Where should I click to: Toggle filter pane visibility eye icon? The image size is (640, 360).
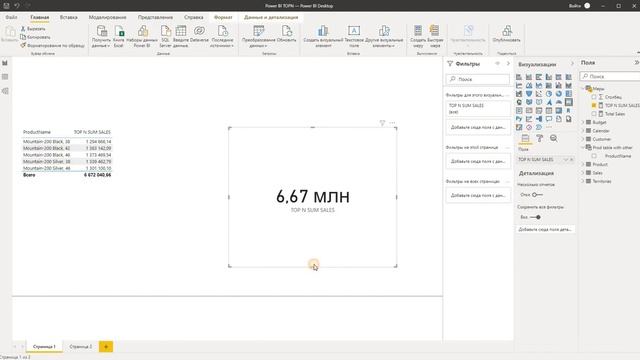[x=498, y=64]
